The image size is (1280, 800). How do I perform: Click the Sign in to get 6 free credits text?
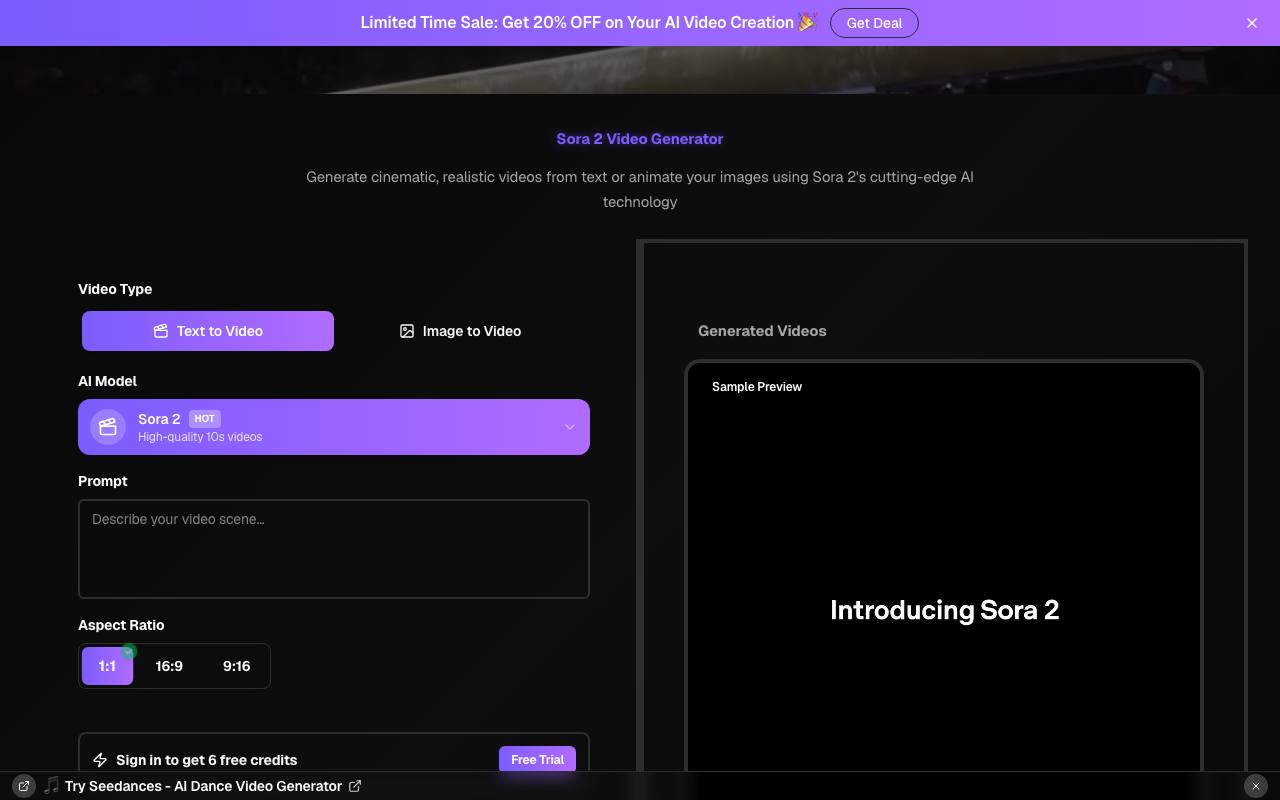point(206,760)
